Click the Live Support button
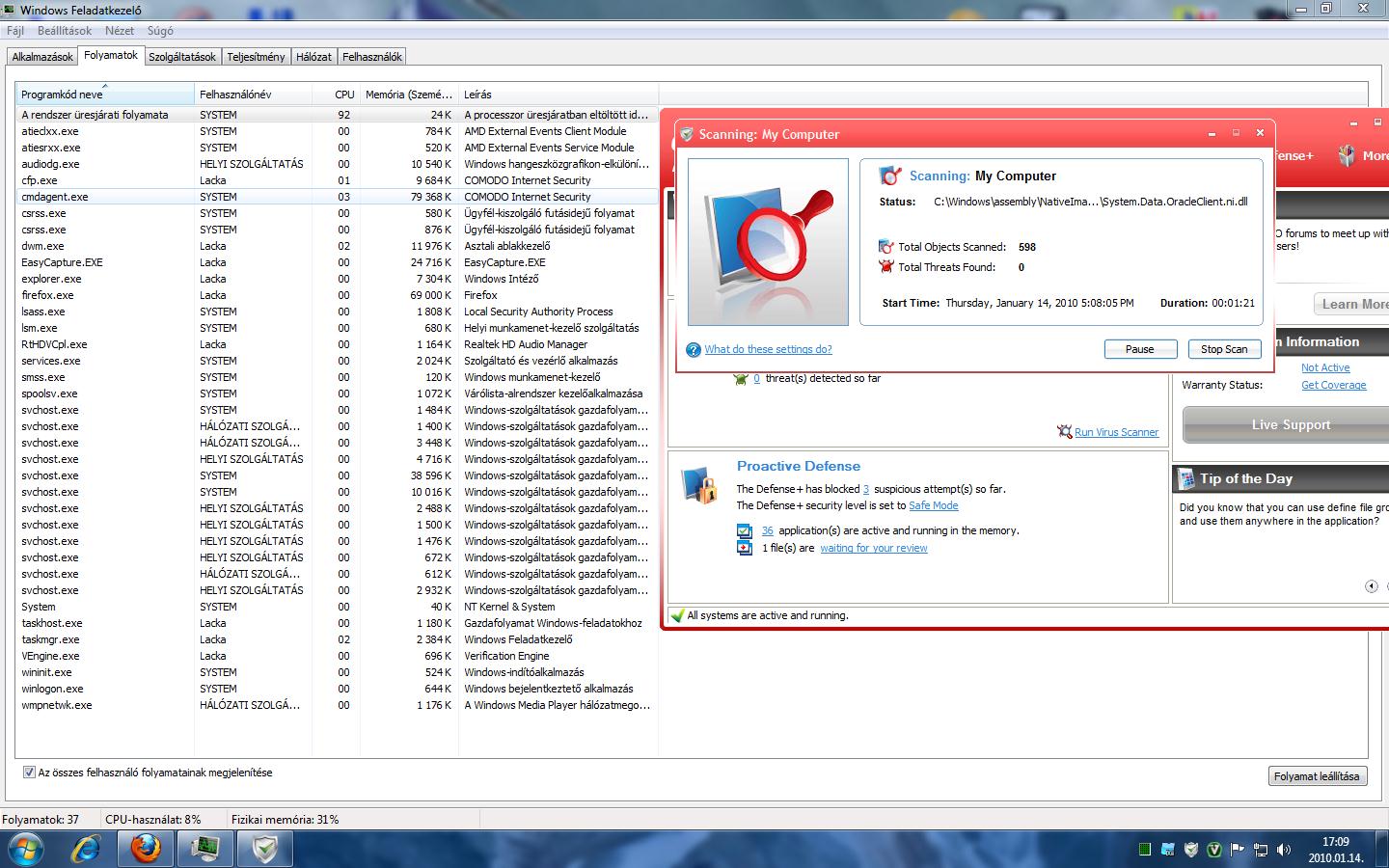 (1286, 424)
